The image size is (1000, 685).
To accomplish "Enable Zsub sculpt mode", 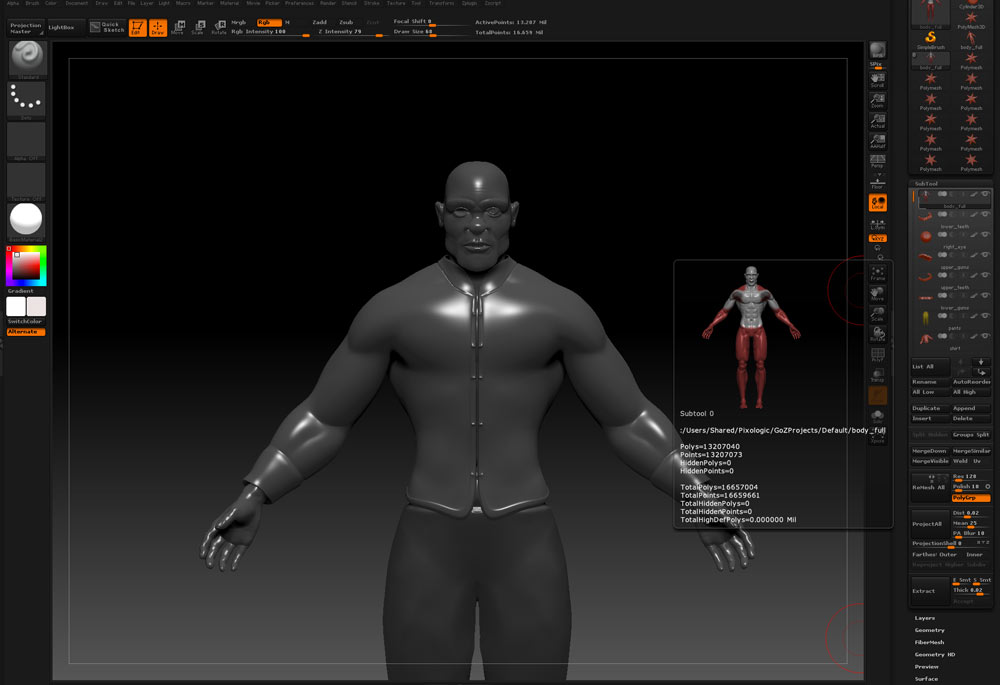I will click(x=346, y=22).
